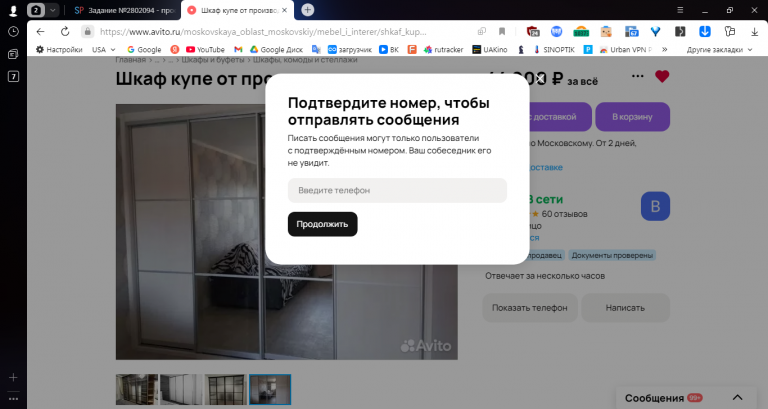The image size is (768, 409).
Task: Expand the 'USA' bookmarks folder
Action: (x=103, y=49)
